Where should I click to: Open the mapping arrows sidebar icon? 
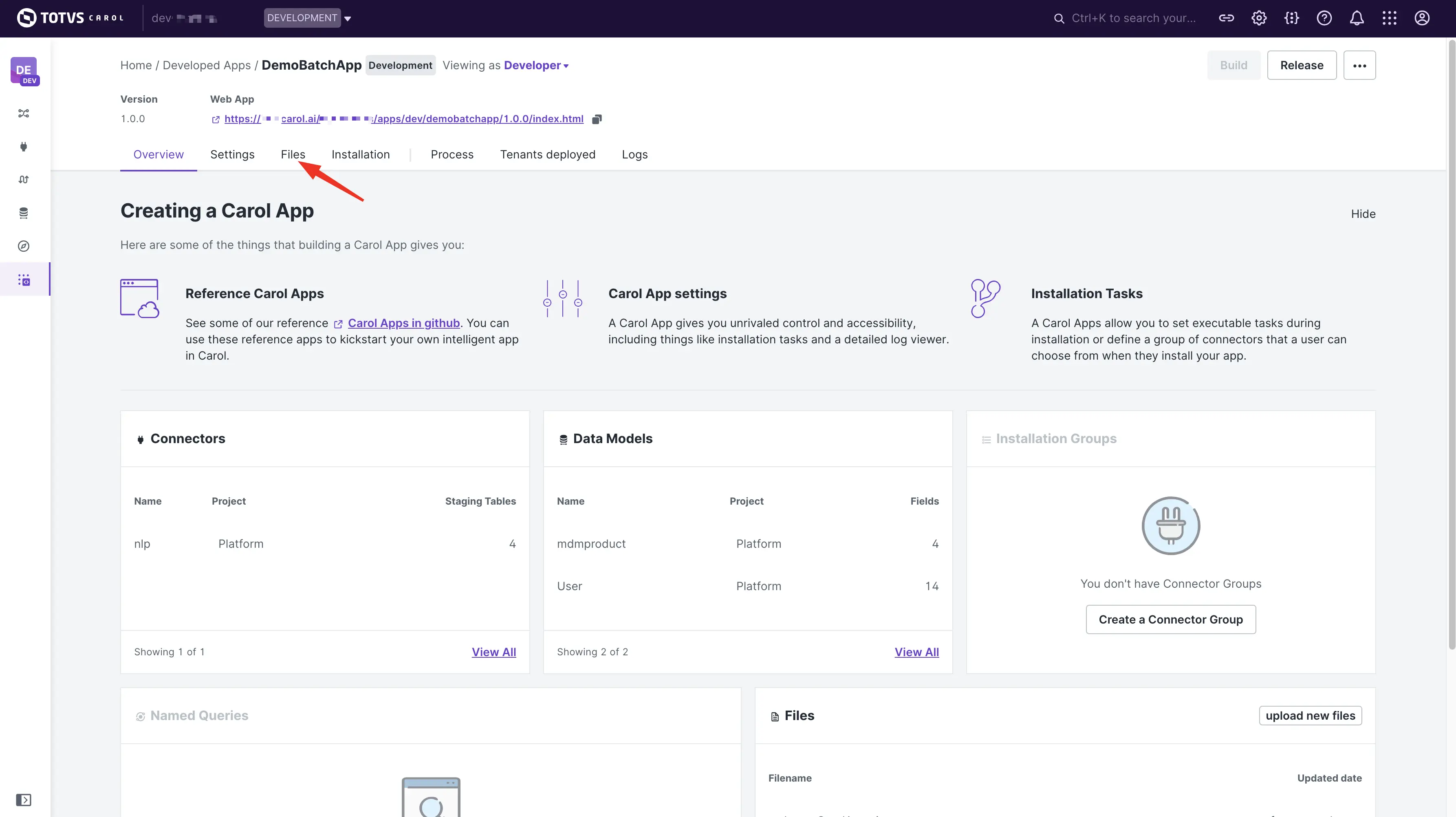click(x=24, y=180)
